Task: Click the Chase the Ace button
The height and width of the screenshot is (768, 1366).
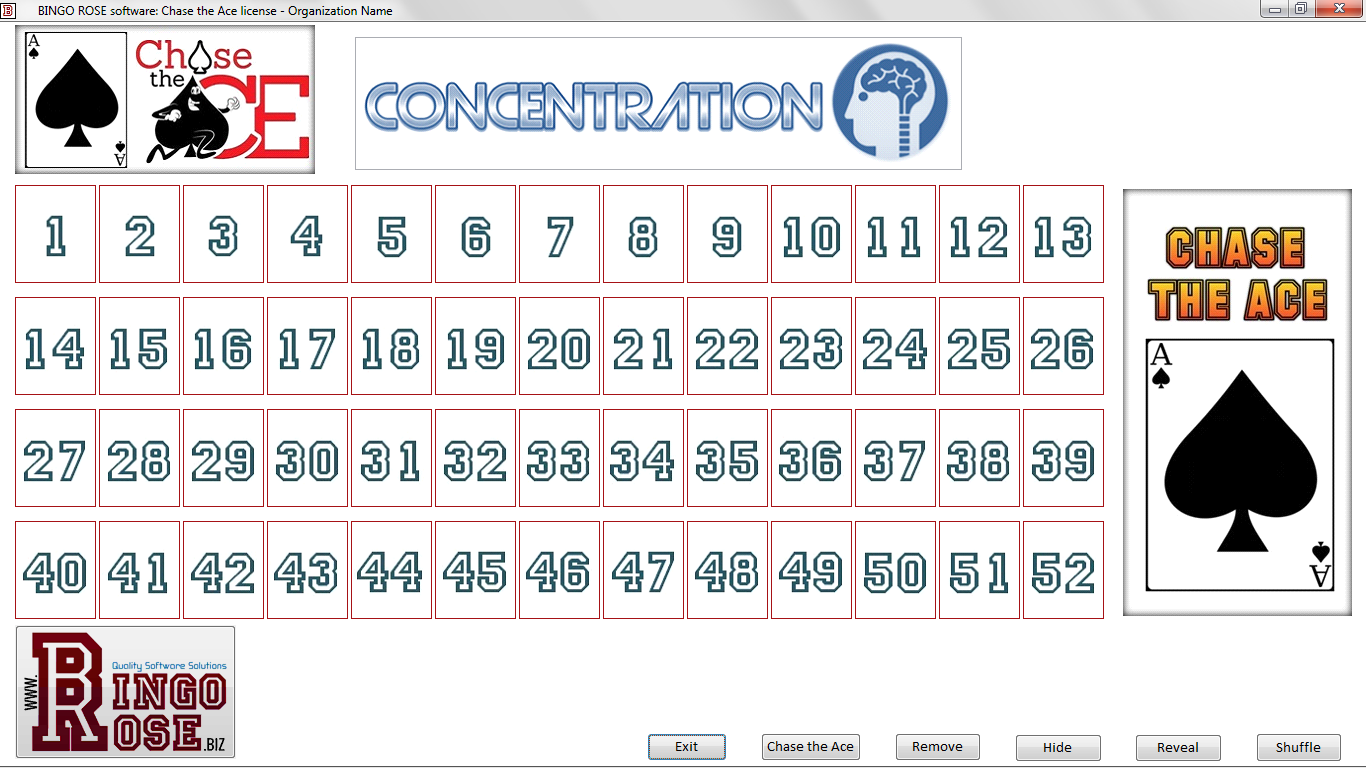Action: click(x=810, y=746)
